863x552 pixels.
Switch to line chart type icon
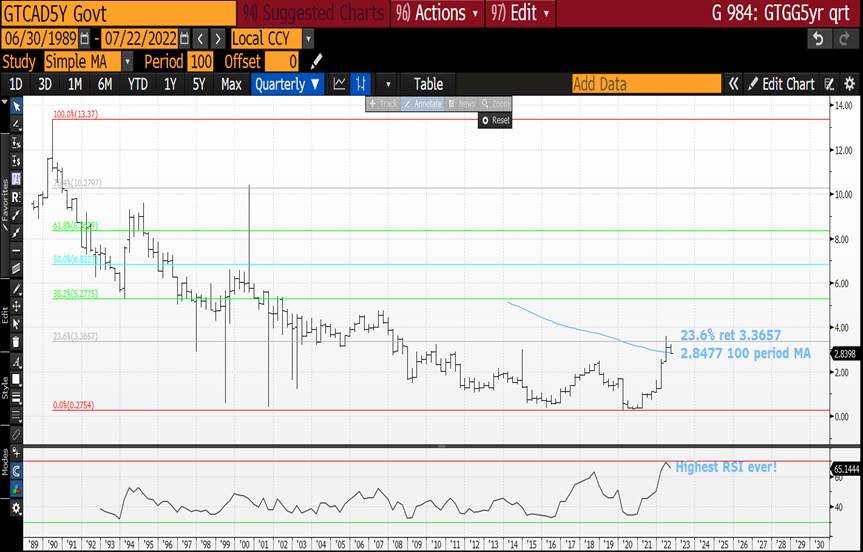[340, 84]
